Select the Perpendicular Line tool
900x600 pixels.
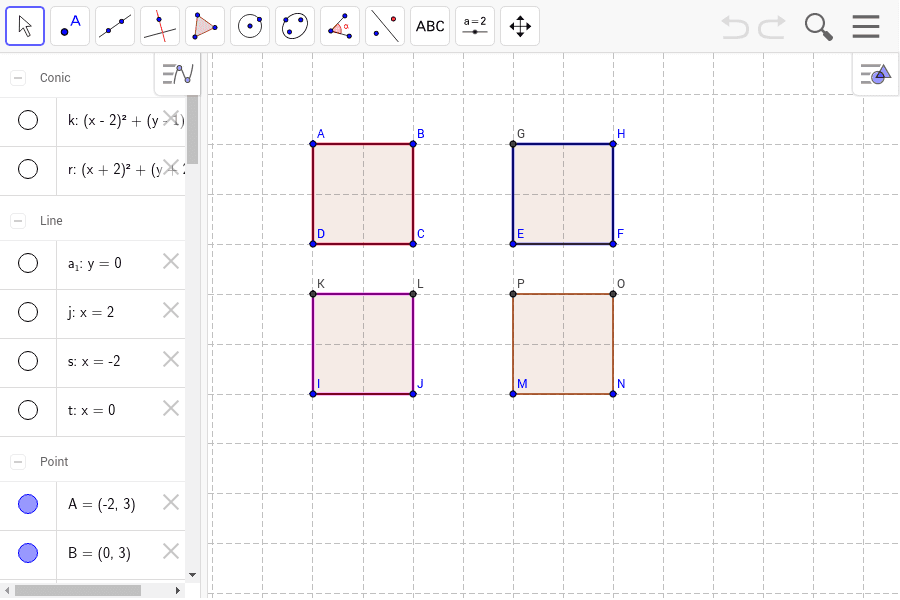pyautogui.click(x=160, y=26)
